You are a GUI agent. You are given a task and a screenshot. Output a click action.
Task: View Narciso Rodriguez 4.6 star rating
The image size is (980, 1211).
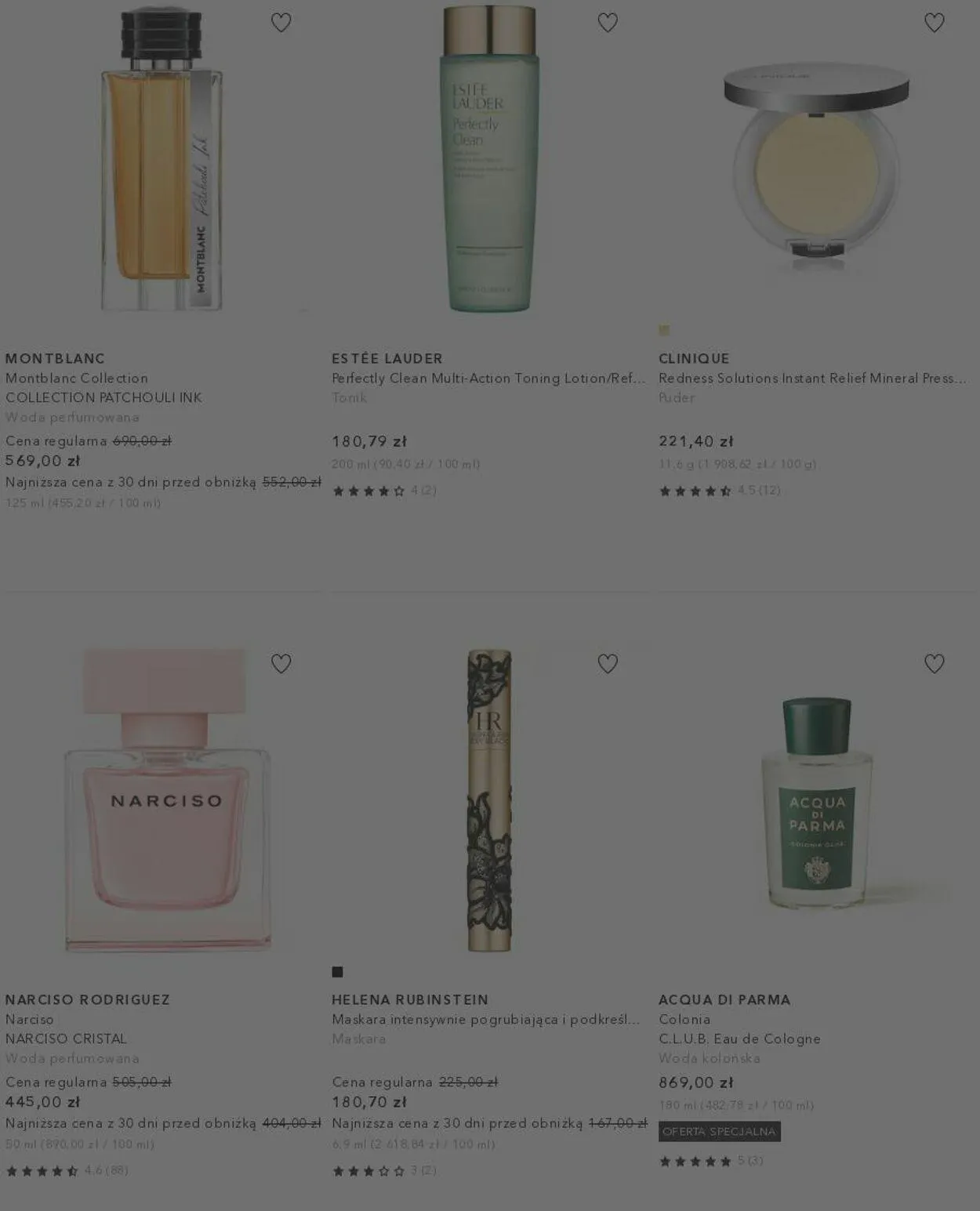(67, 1170)
